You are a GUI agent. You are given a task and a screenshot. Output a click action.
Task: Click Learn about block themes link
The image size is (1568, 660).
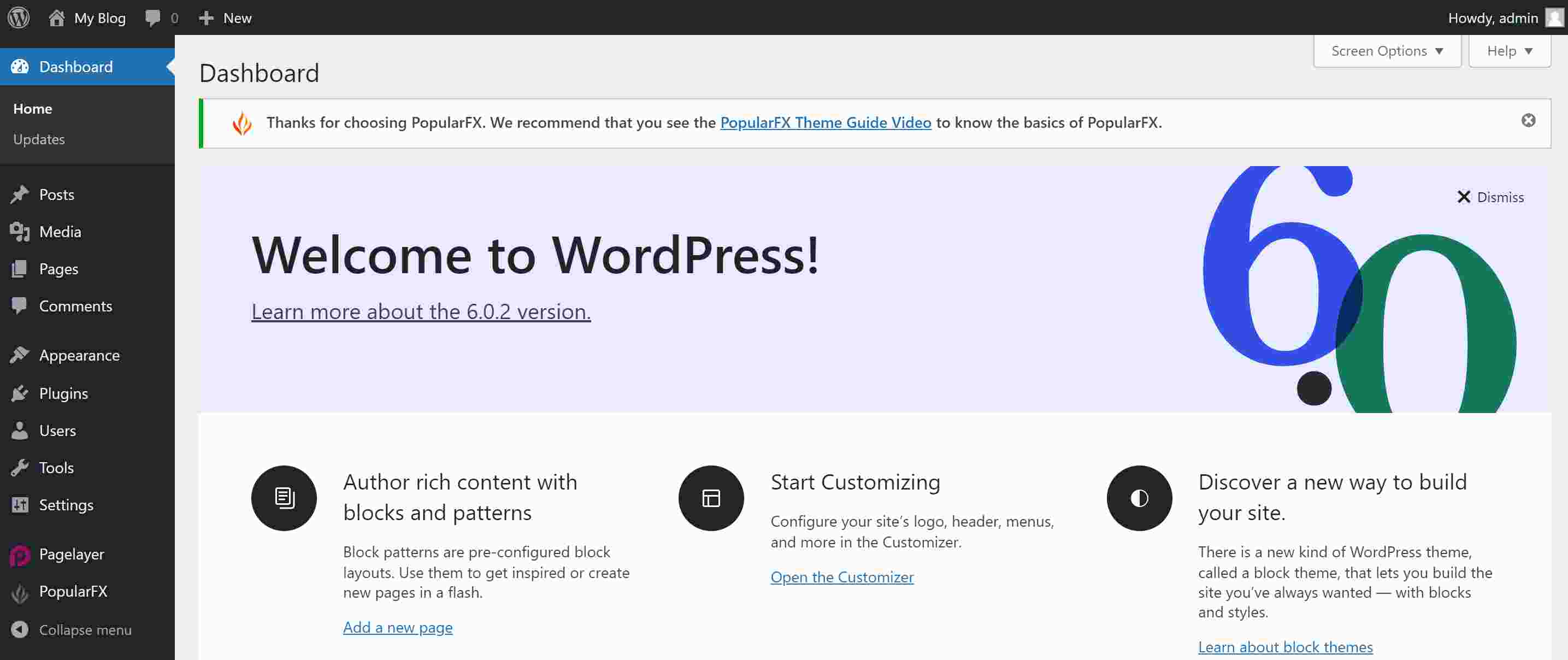tap(1285, 646)
